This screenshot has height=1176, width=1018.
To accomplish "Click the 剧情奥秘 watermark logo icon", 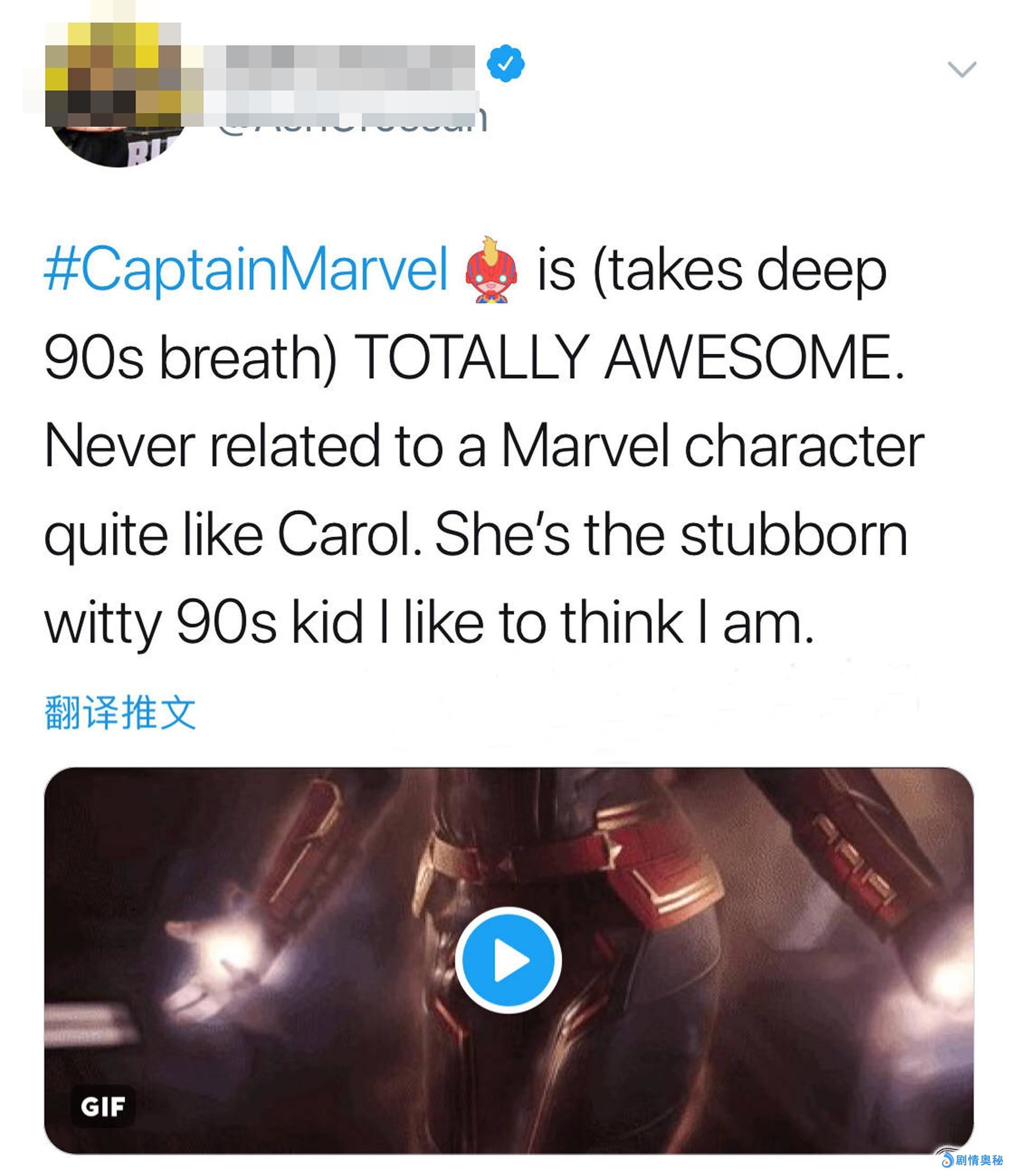I will (x=946, y=1159).
